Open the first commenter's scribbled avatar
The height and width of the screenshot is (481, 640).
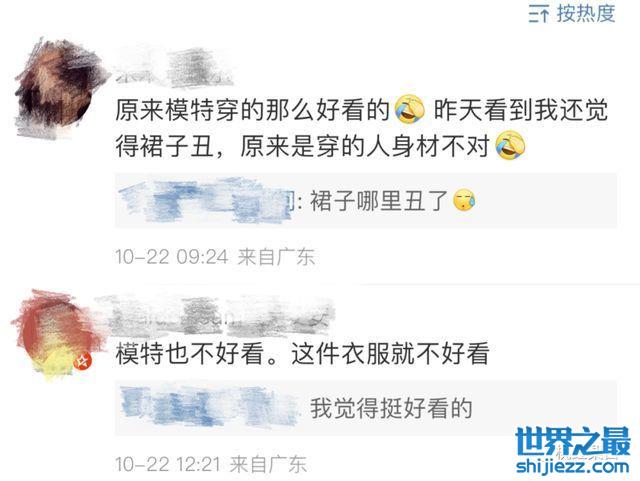pyautogui.click(x=58, y=88)
